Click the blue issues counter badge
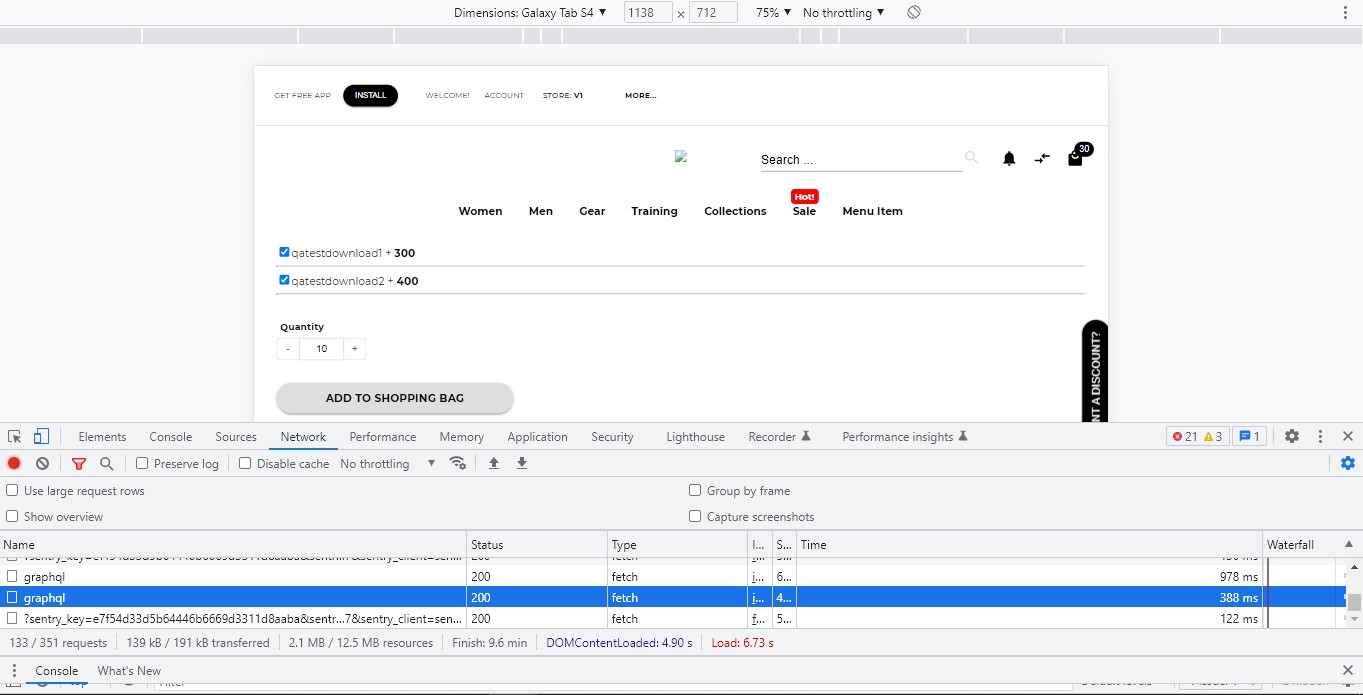Screen dimensions: 1363x695 (1250, 436)
